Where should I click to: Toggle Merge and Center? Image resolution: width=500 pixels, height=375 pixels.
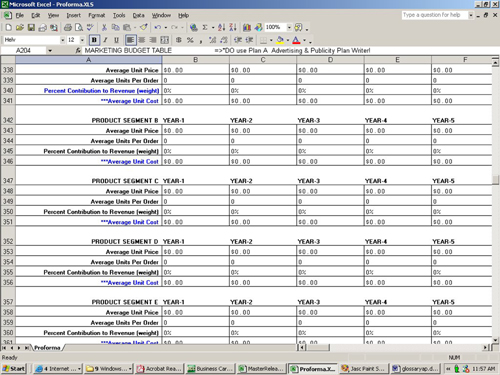coord(164,40)
